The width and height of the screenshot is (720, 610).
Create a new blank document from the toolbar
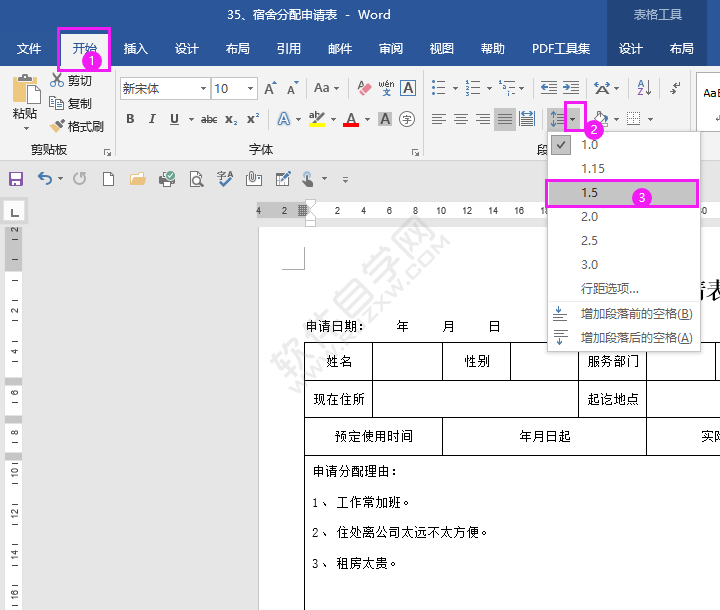click(108, 179)
